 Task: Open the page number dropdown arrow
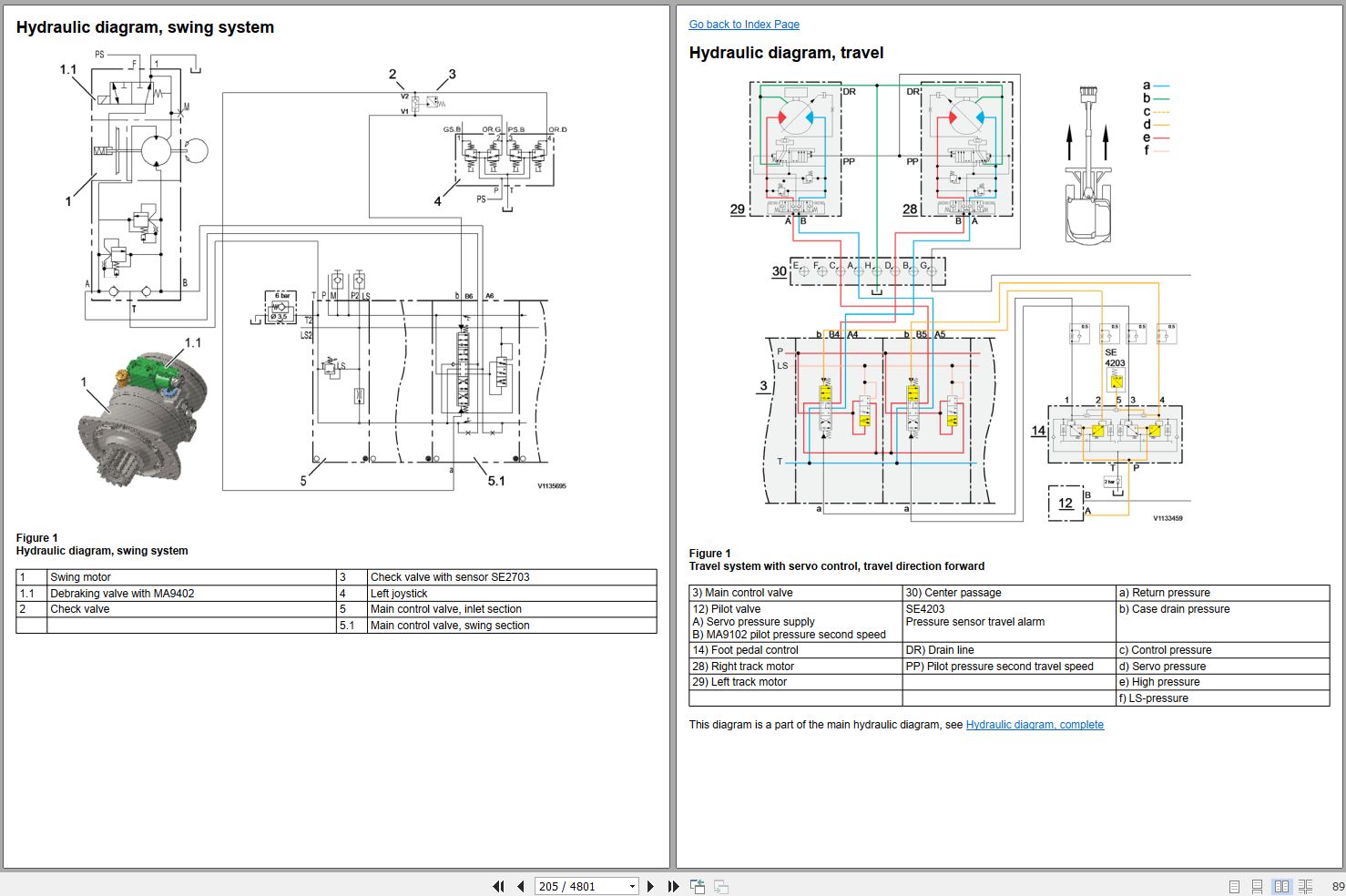tap(632, 886)
